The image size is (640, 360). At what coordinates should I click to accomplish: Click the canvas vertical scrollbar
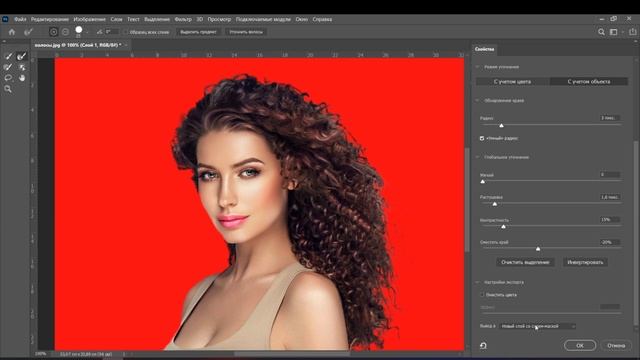[x=467, y=200]
